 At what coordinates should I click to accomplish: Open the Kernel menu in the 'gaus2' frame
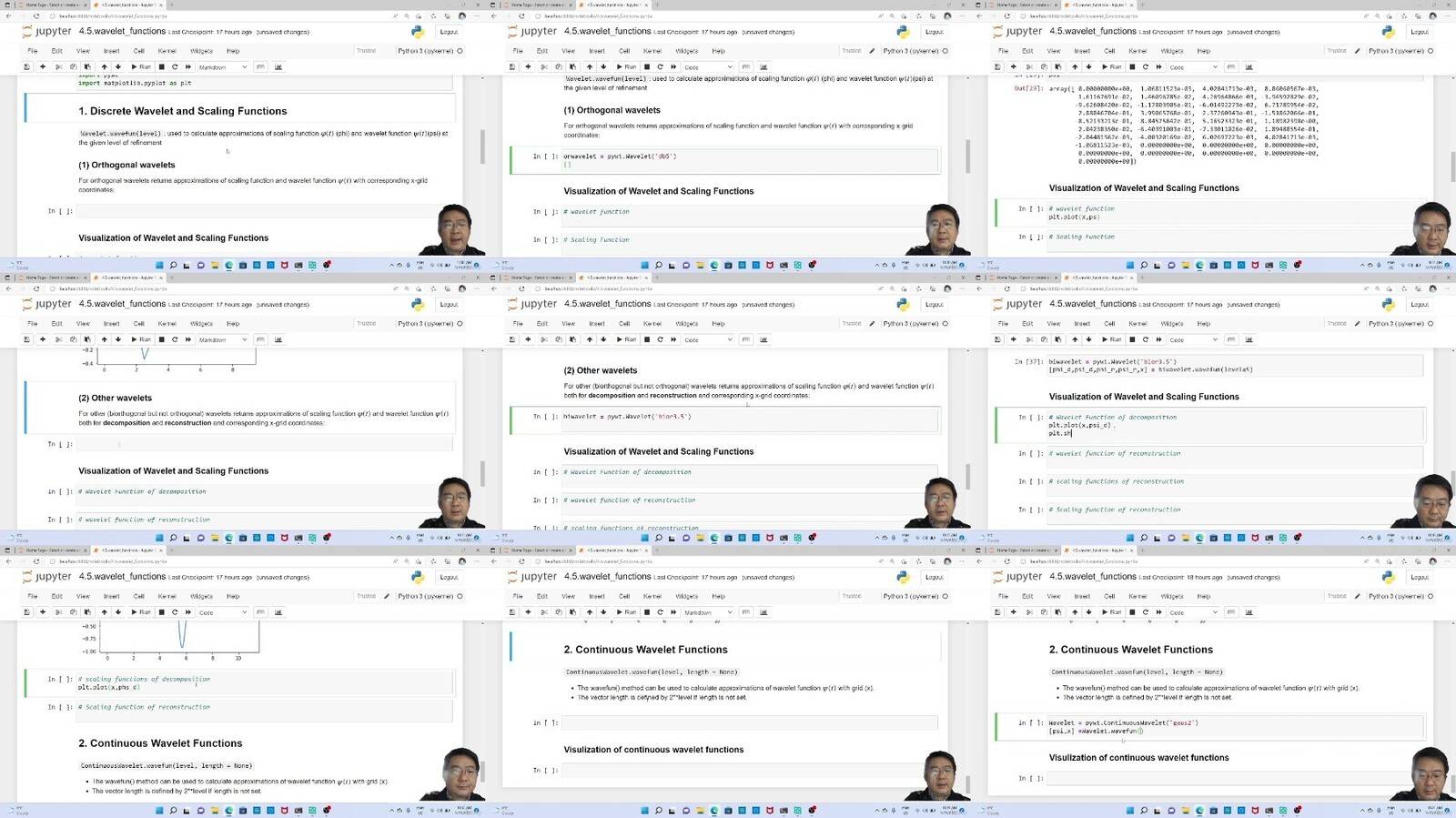[1137, 597]
